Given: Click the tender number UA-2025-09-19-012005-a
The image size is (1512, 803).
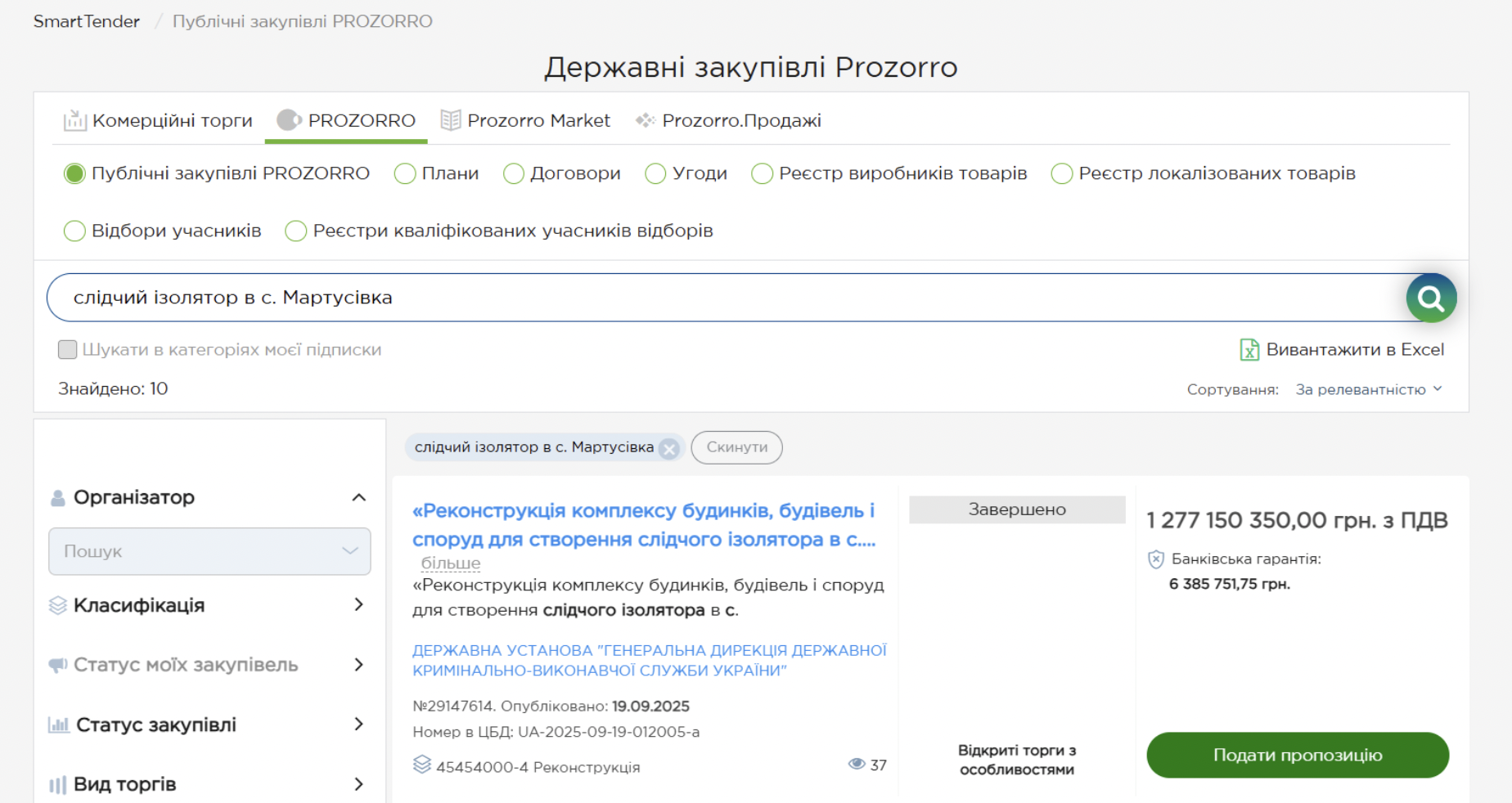Looking at the screenshot, I should pyautogui.click(x=609, y=732).
